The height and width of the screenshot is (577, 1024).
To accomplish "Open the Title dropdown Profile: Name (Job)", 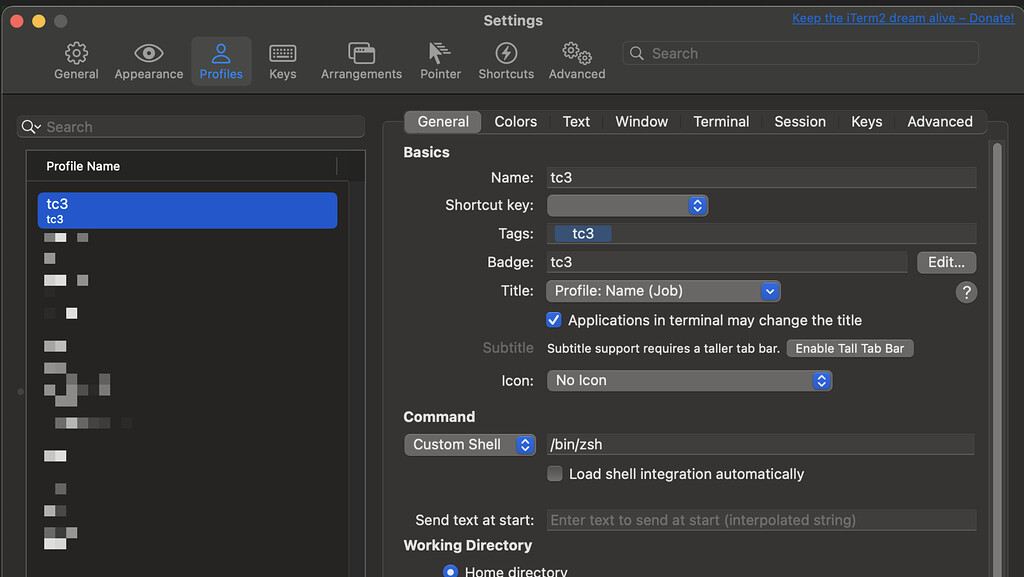I will [x=663, y=291].
